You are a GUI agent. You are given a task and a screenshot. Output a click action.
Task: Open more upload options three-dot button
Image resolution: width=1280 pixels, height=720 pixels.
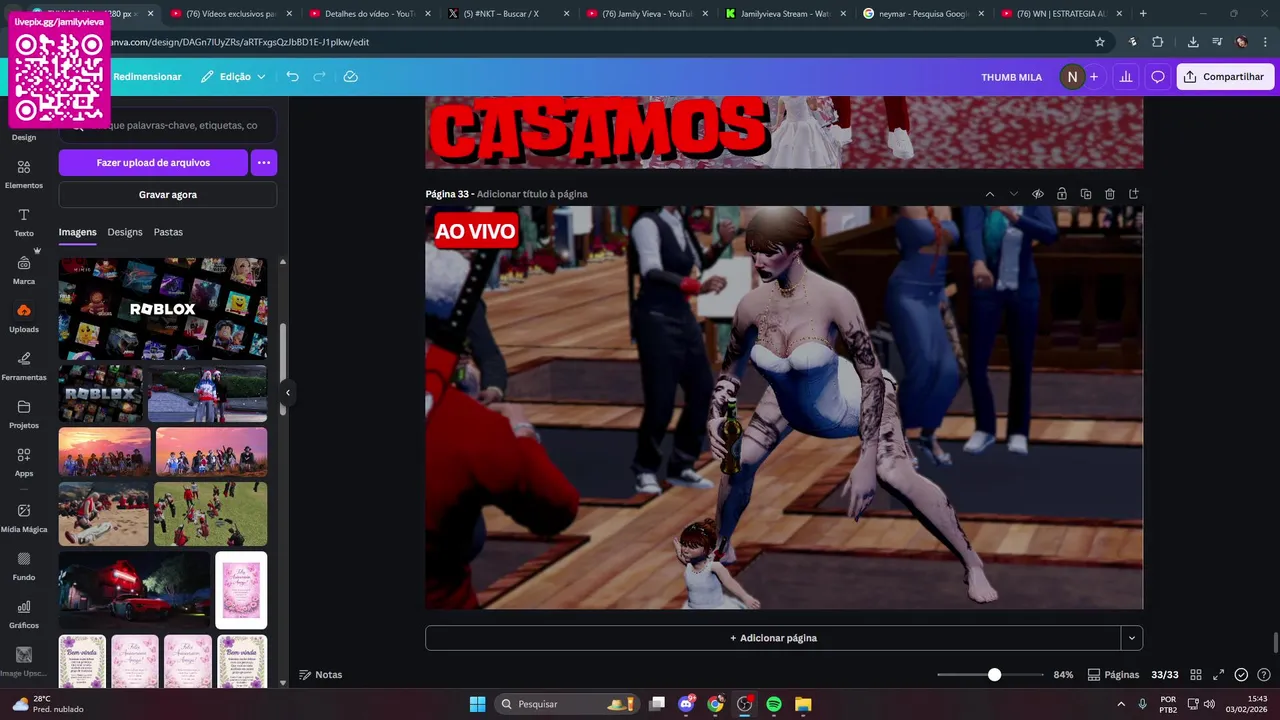click(264, 162)
